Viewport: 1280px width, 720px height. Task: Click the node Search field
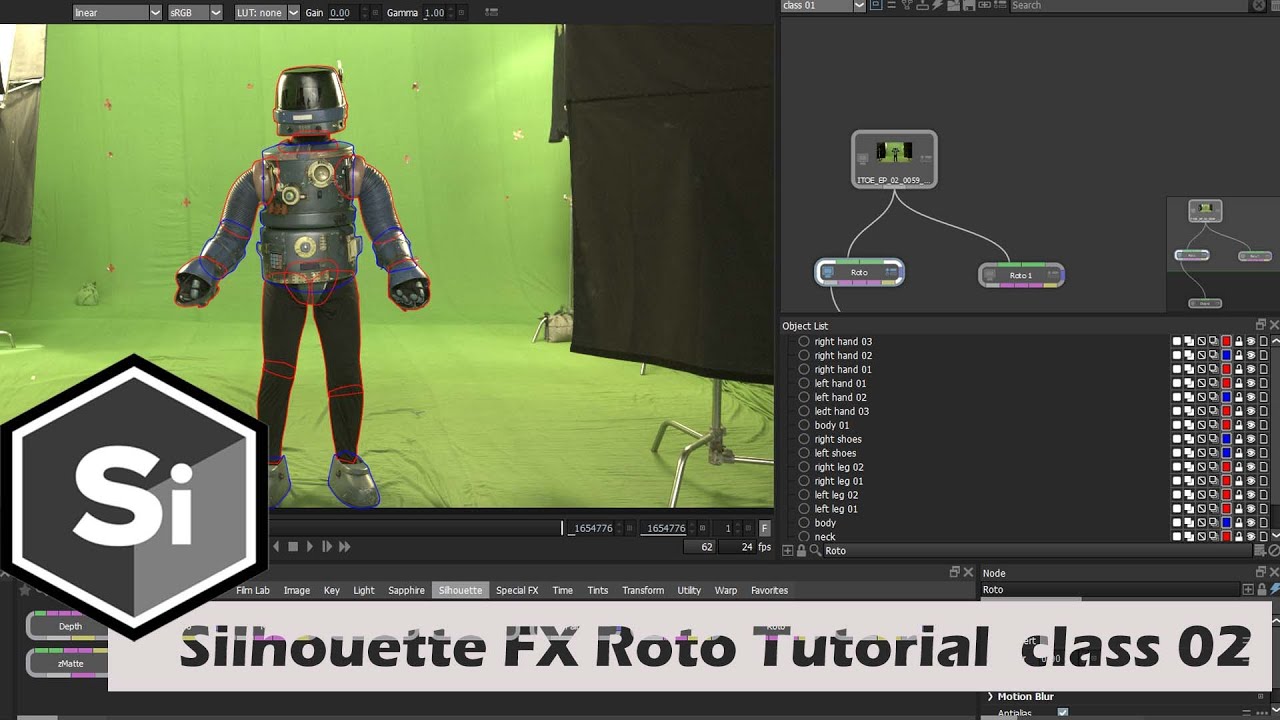(1130, 6)
